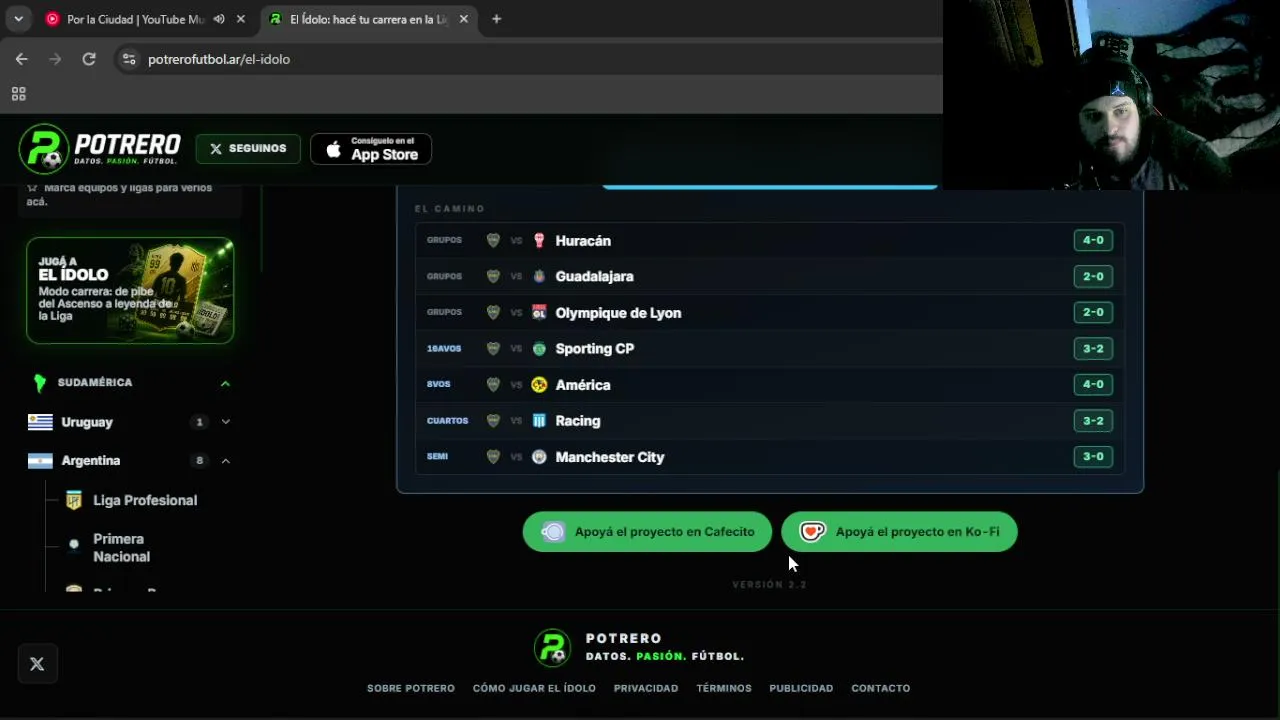Click the Liga Profesional badge icon
This screenshot has height=720, width=1280.
click(73, 500)
